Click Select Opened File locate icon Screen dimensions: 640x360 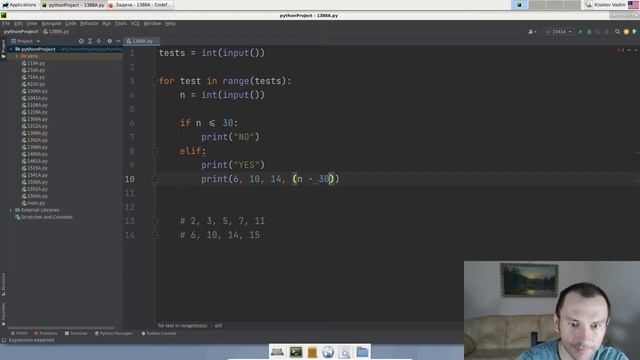pos(81,41)
